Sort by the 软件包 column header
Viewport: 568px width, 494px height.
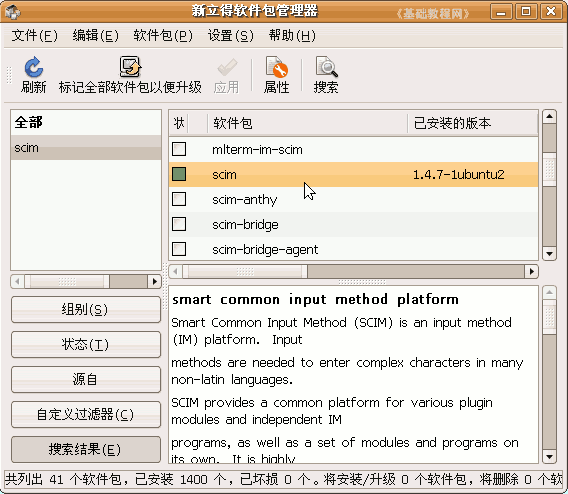click(x=307, y=123)
